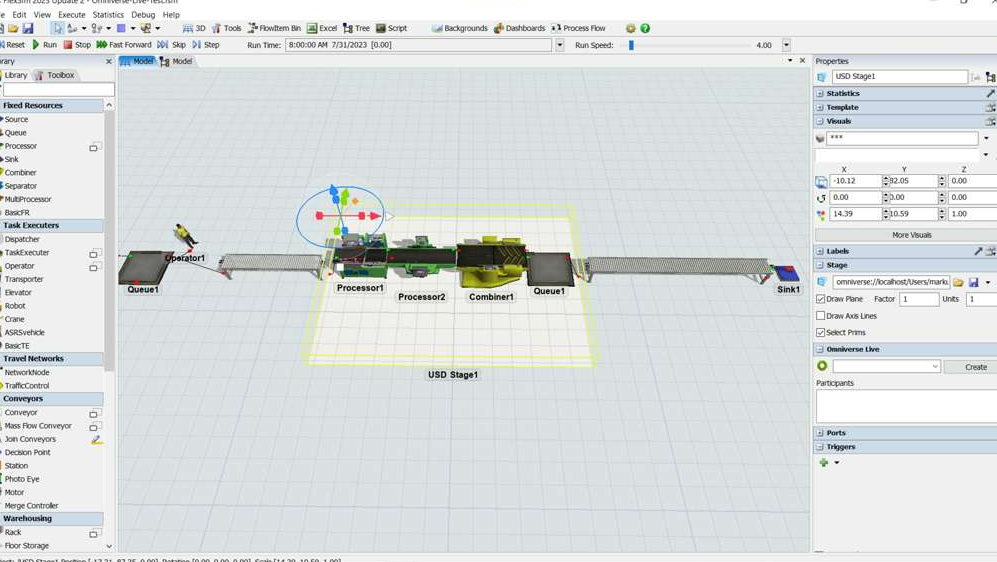Open the Execute menu
Screen dimensions: 997x562
pyautogui.click(x=71, y=14)
